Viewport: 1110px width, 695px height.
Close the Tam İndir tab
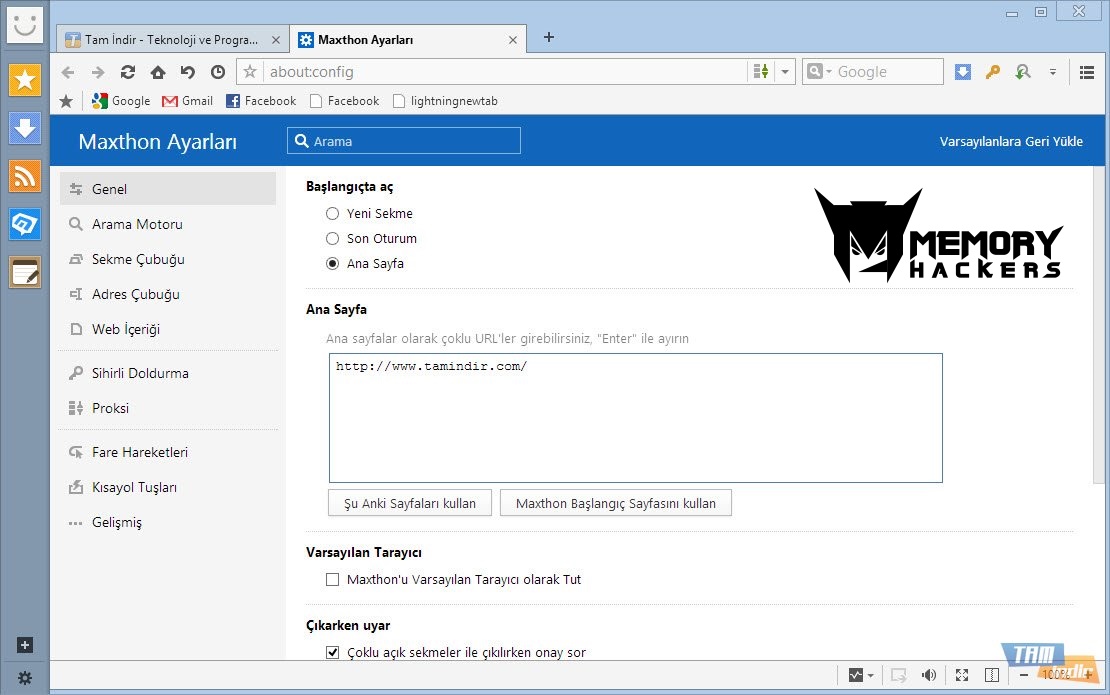coord(276,40)
